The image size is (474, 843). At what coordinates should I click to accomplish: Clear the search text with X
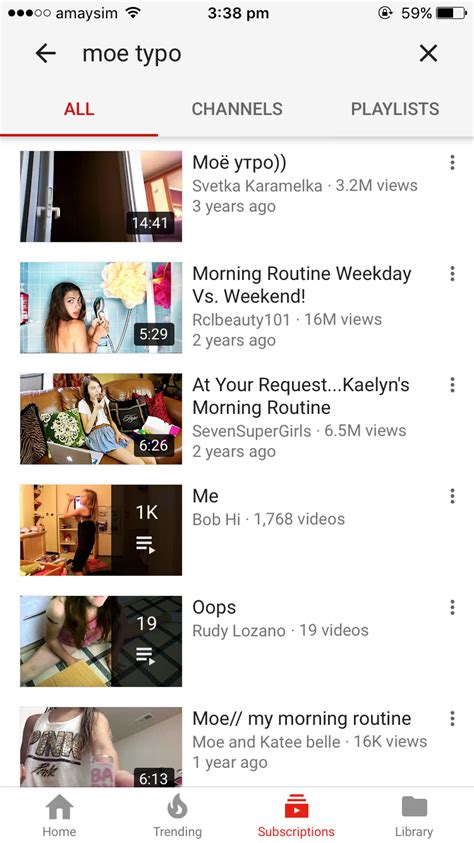click(x=428, y=53)
